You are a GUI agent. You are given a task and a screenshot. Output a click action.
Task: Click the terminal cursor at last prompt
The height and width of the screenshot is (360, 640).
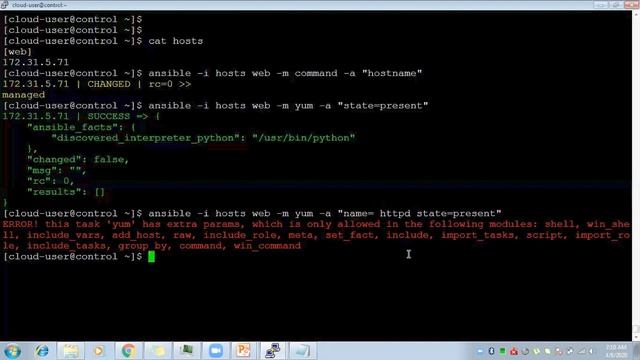click(151, 257)
